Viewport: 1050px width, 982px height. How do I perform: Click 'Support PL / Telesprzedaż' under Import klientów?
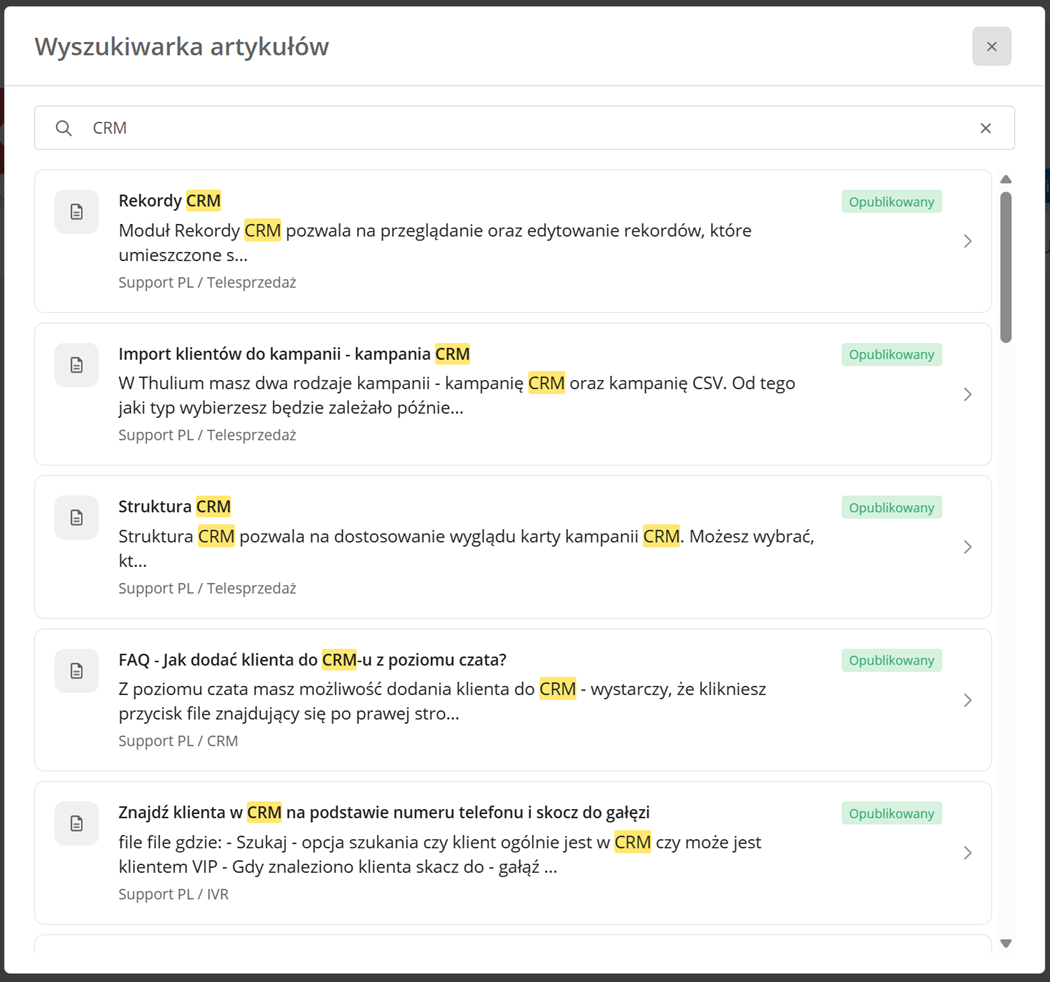(x=207, y=435)
